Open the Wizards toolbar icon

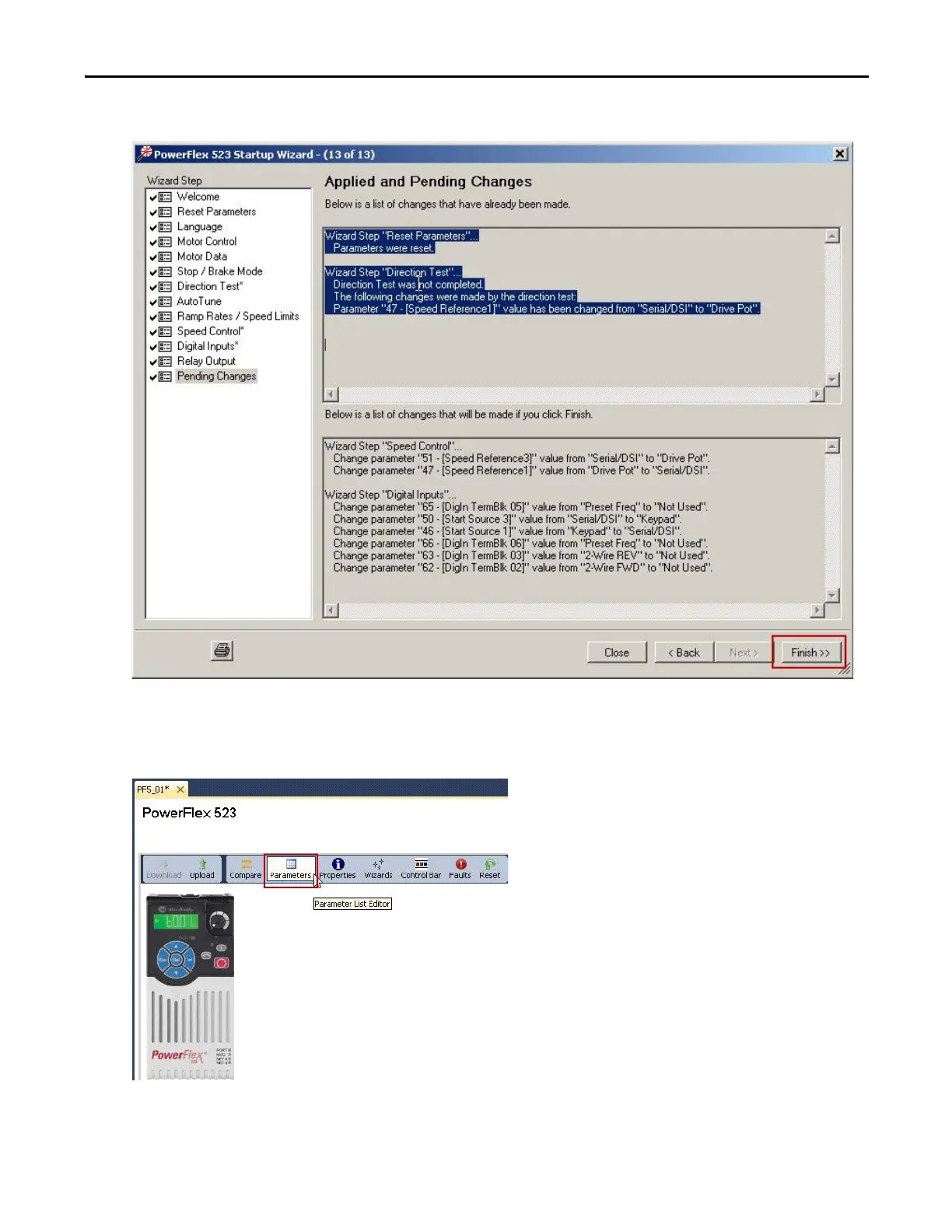[x=379, y=869]
